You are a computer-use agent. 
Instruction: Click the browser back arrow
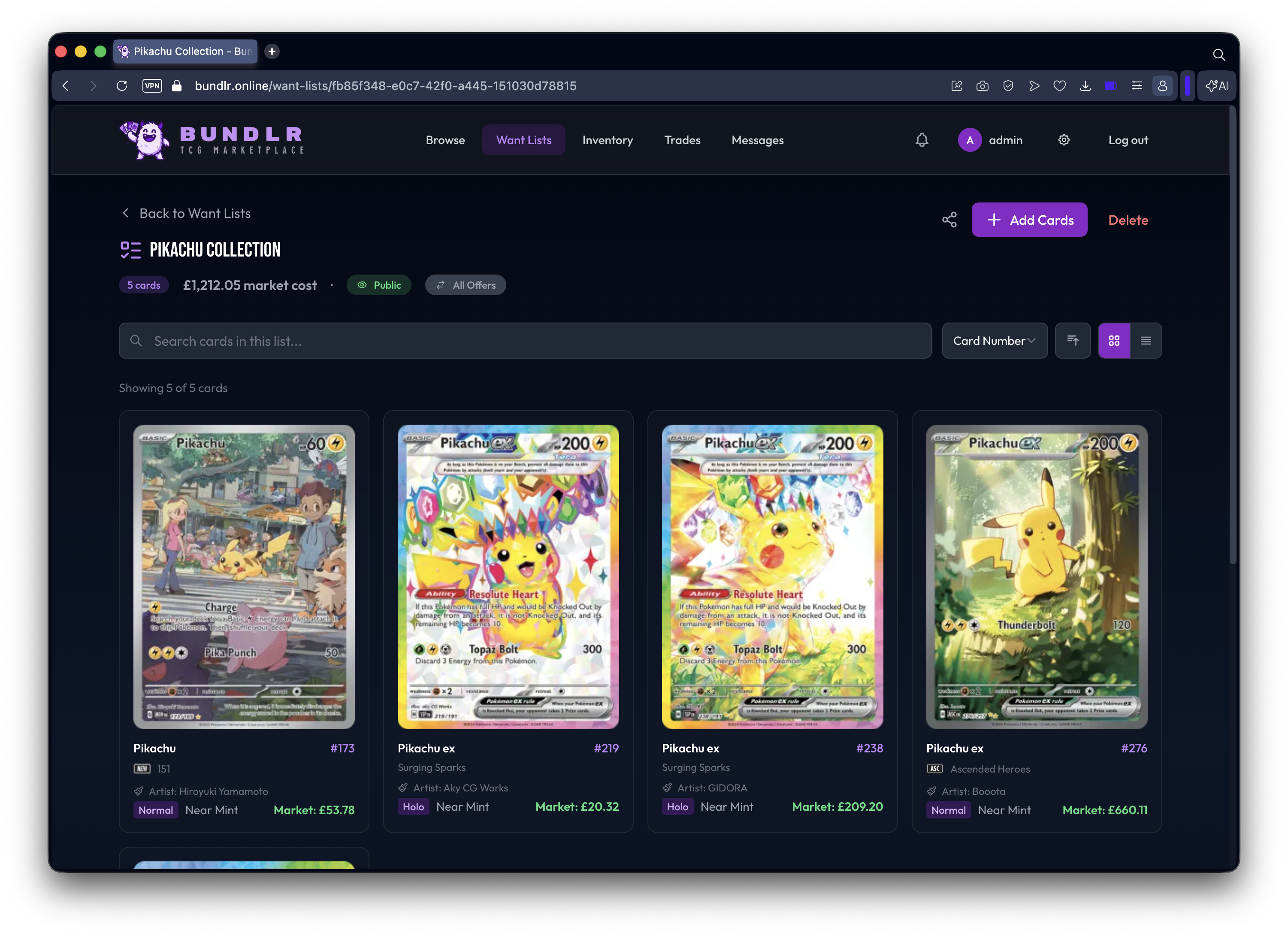(x=66, y=86)
